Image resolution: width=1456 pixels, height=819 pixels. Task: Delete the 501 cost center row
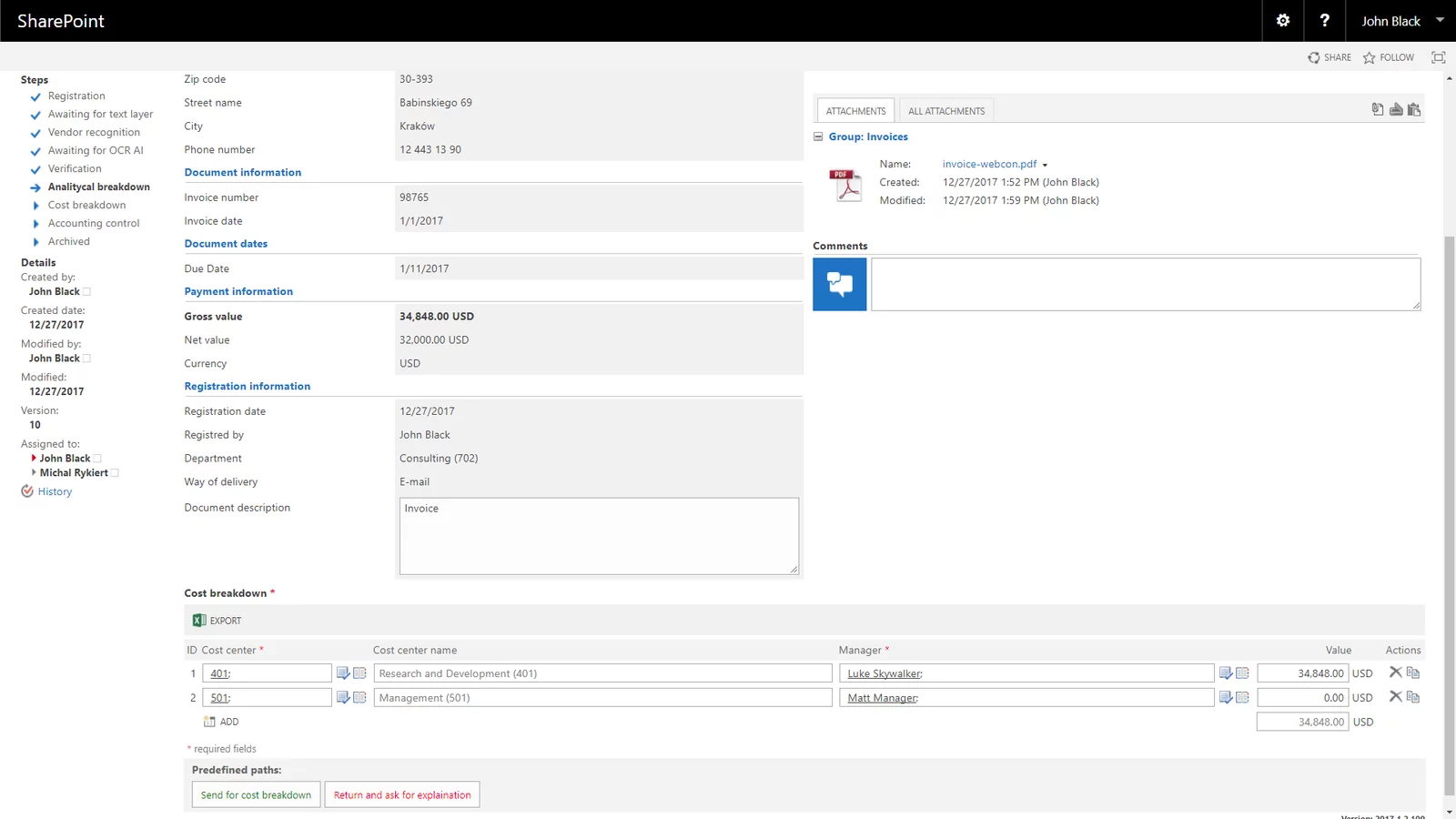1395,697
